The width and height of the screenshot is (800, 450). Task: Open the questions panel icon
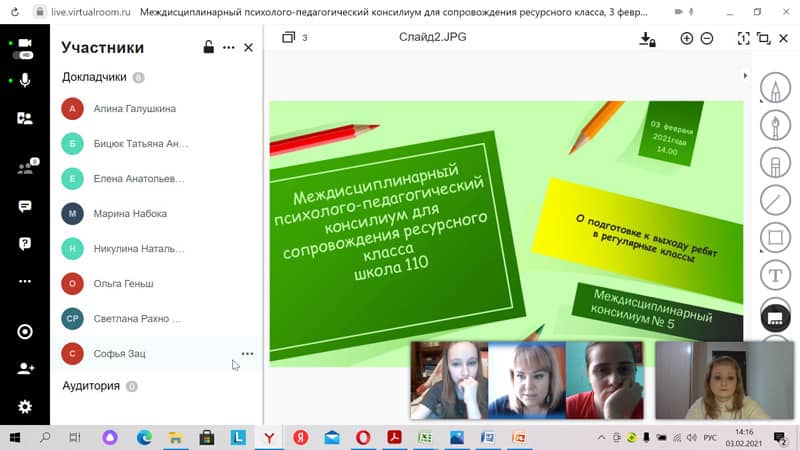[x=24, y=244]
